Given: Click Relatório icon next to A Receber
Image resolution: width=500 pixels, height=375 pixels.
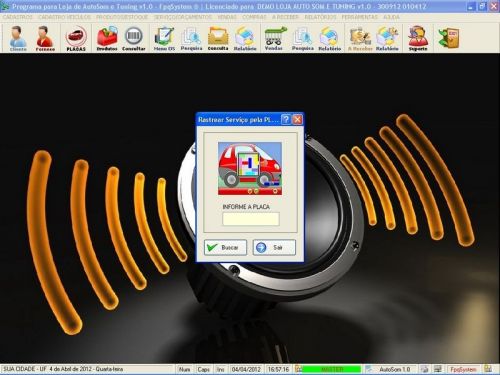Looking at the screenshot, I should (387, 39).
